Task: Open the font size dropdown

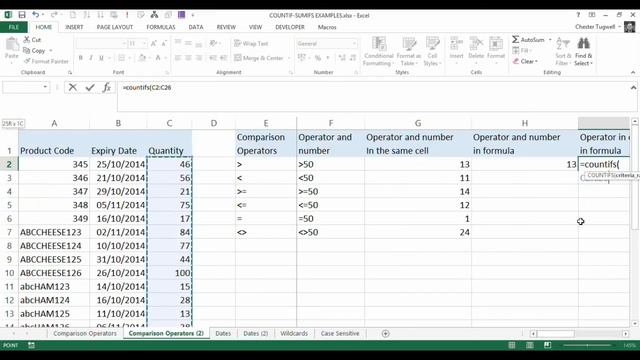Action: click(x=144, y=43)
